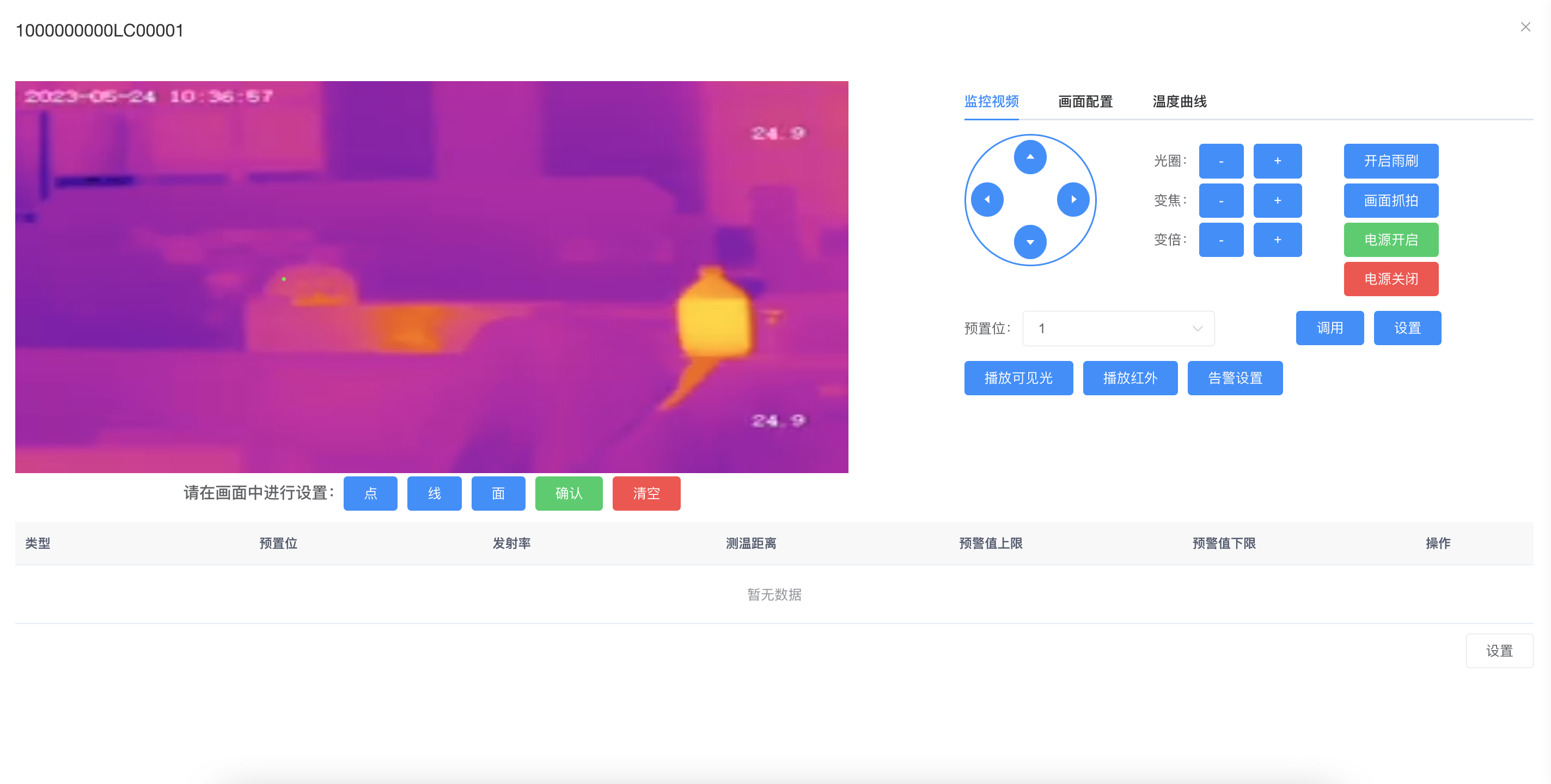Click the white 设置 button below the table
1551x784 pixels.
click(x=1499, y=650)
